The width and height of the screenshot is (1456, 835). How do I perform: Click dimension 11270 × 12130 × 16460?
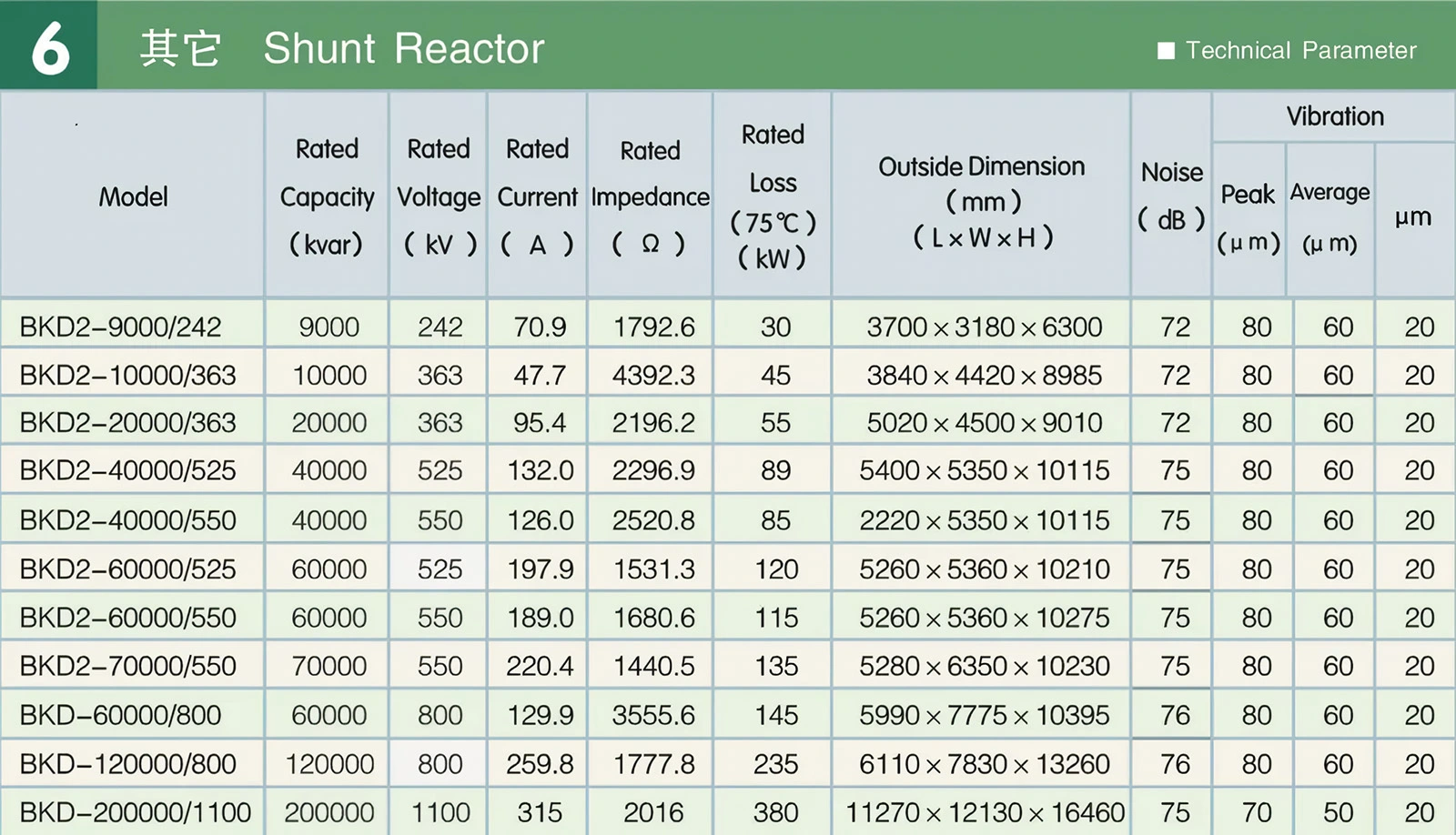(985, 812)
